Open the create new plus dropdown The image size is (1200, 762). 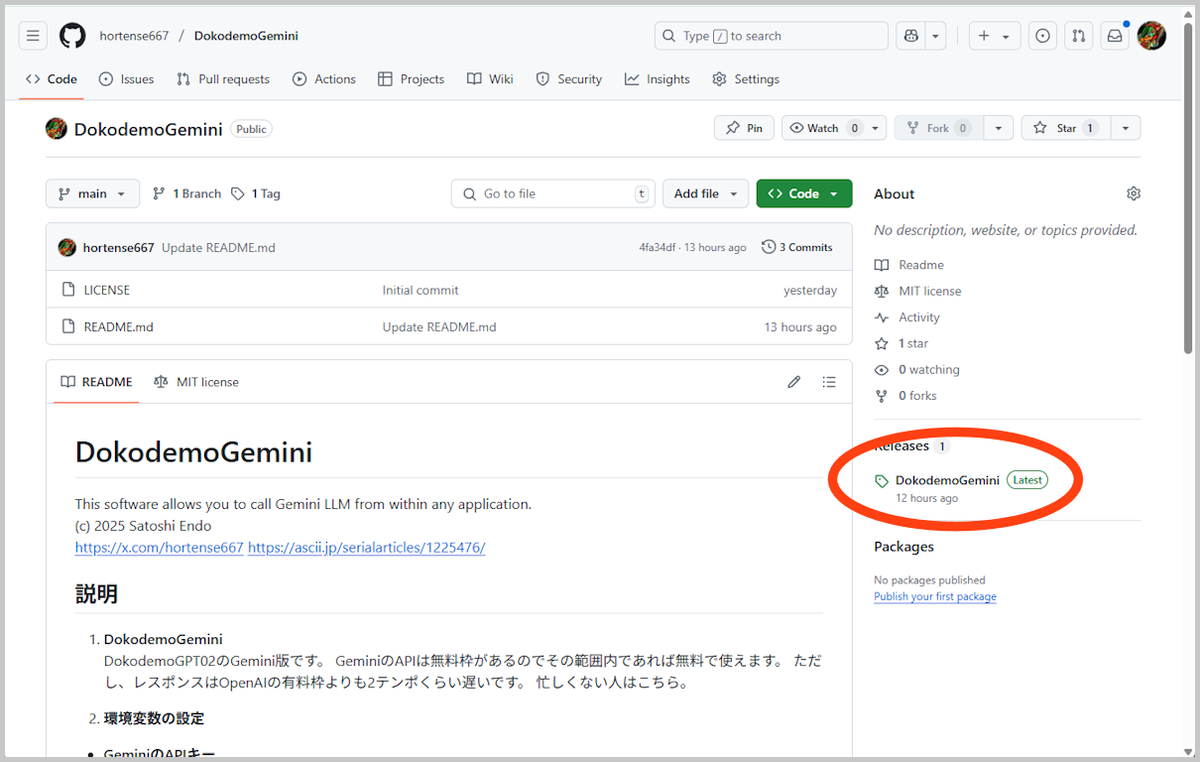pos(994,36)
